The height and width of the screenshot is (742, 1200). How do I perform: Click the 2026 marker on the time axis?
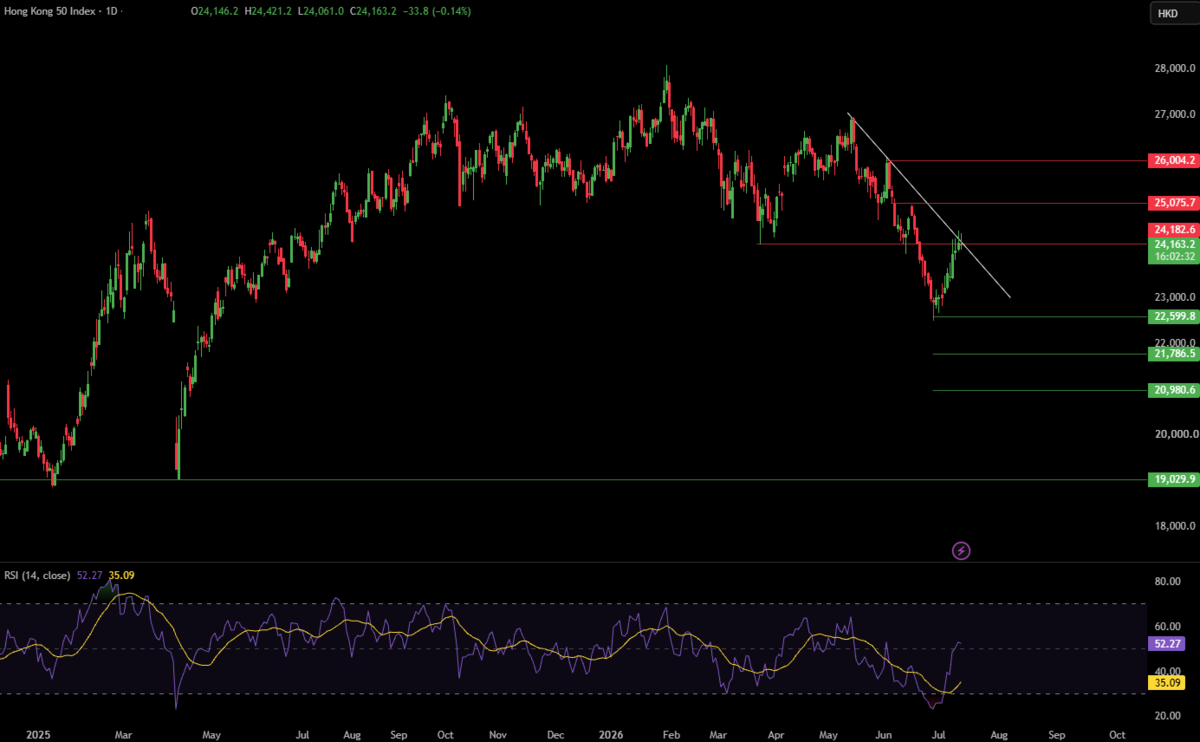(610, 732)
